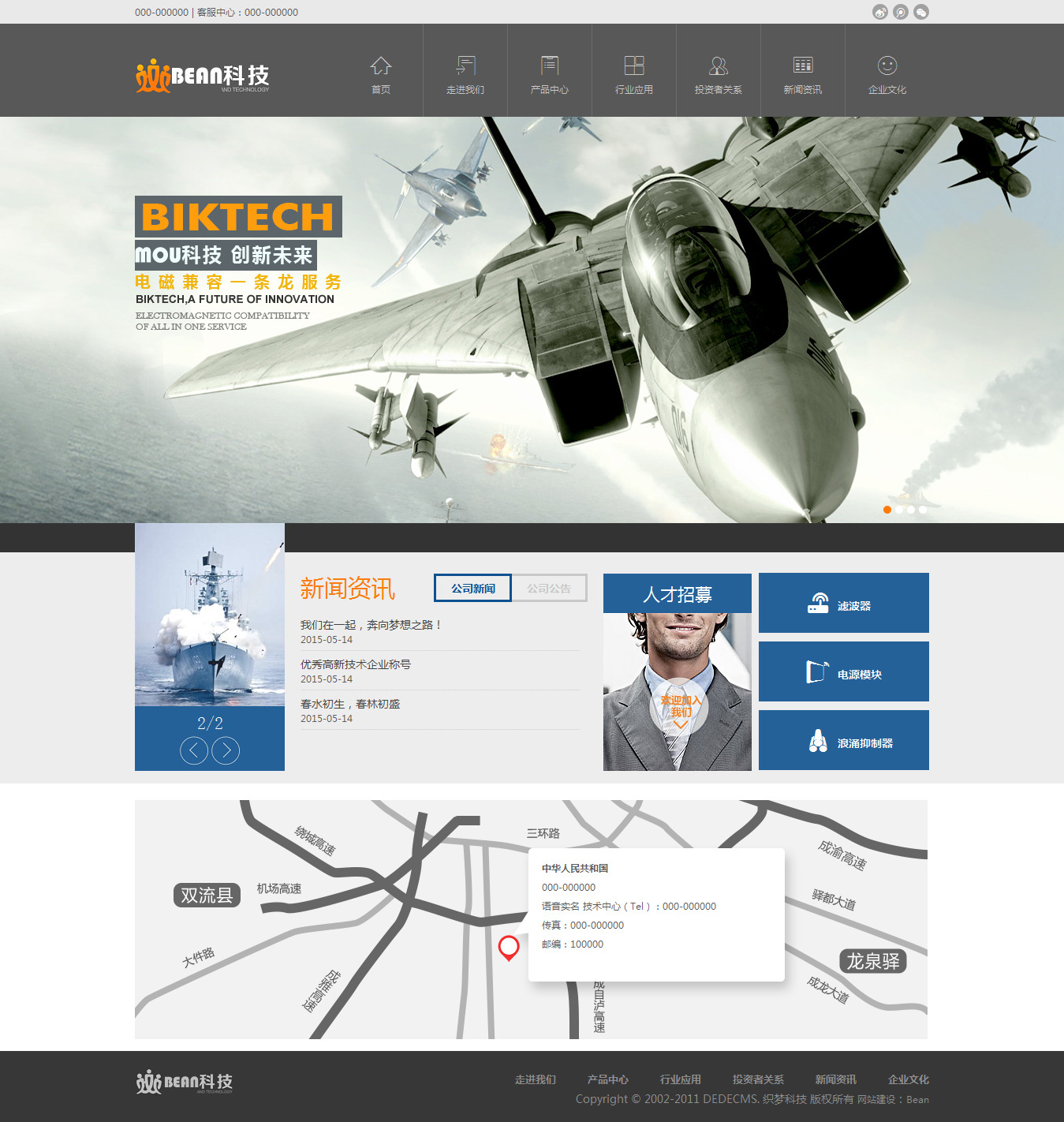Switch to 公司公告 tab

549,589
